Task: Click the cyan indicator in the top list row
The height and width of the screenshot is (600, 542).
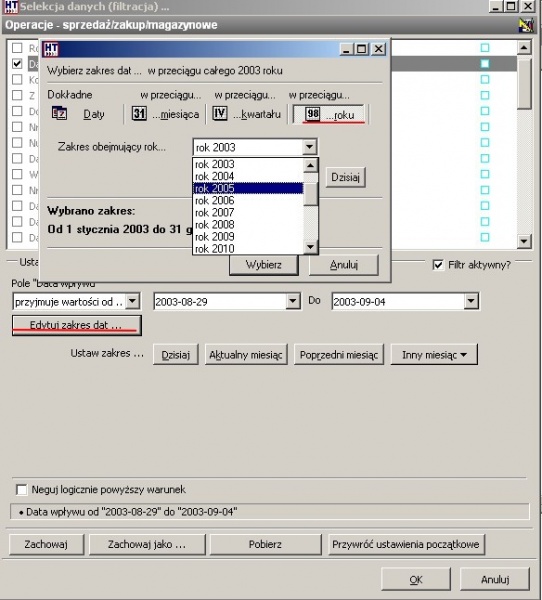Action: (x=485, y=48)
